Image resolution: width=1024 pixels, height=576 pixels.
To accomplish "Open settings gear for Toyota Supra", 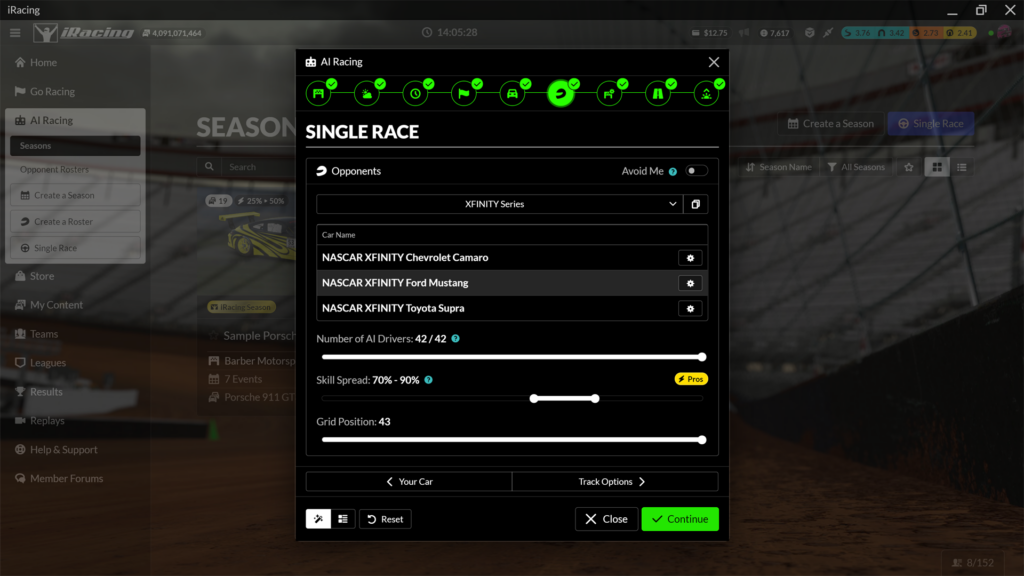I will pos(690,309).
